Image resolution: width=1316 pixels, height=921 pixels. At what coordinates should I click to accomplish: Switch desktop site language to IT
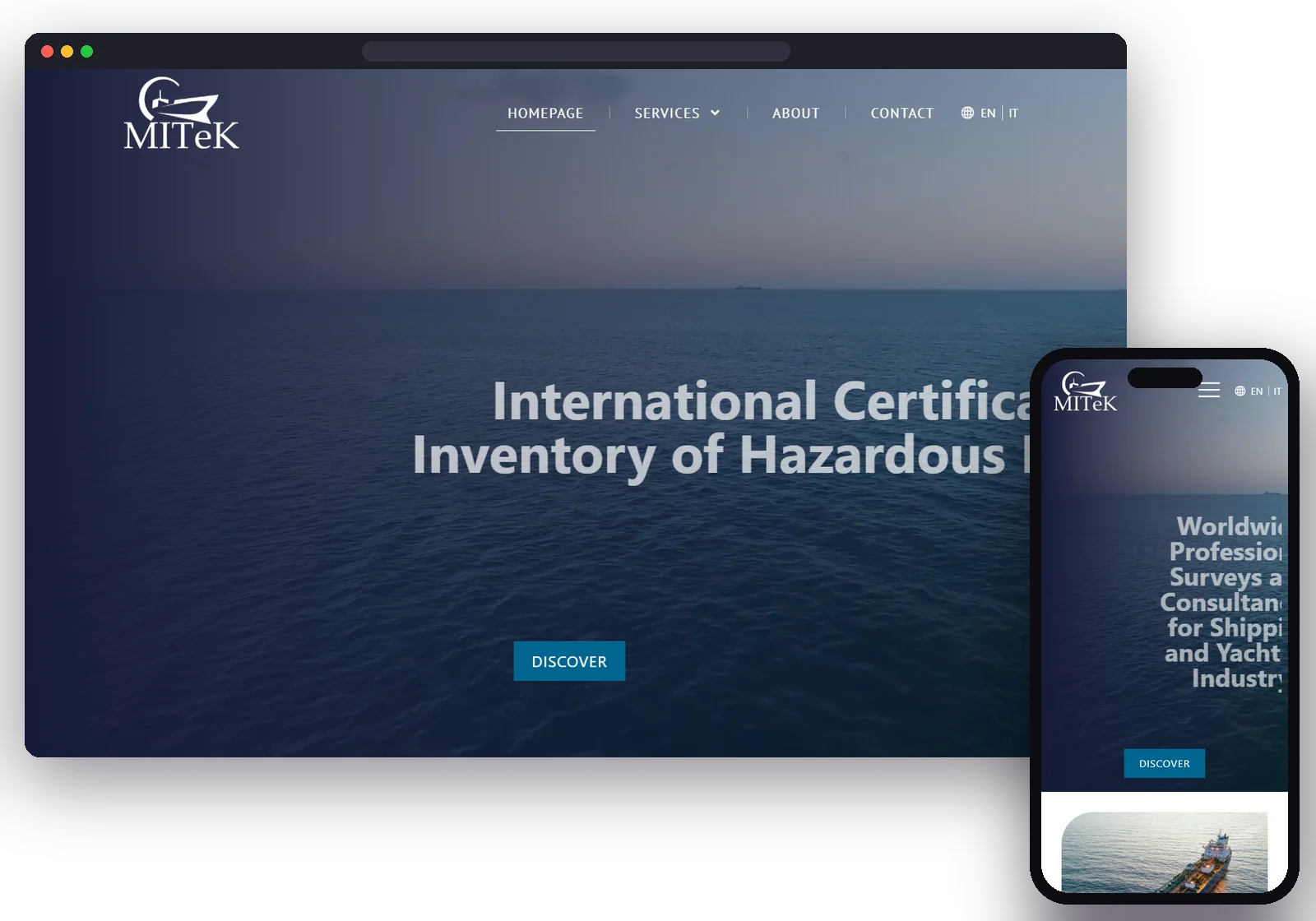coord(1013,113)
